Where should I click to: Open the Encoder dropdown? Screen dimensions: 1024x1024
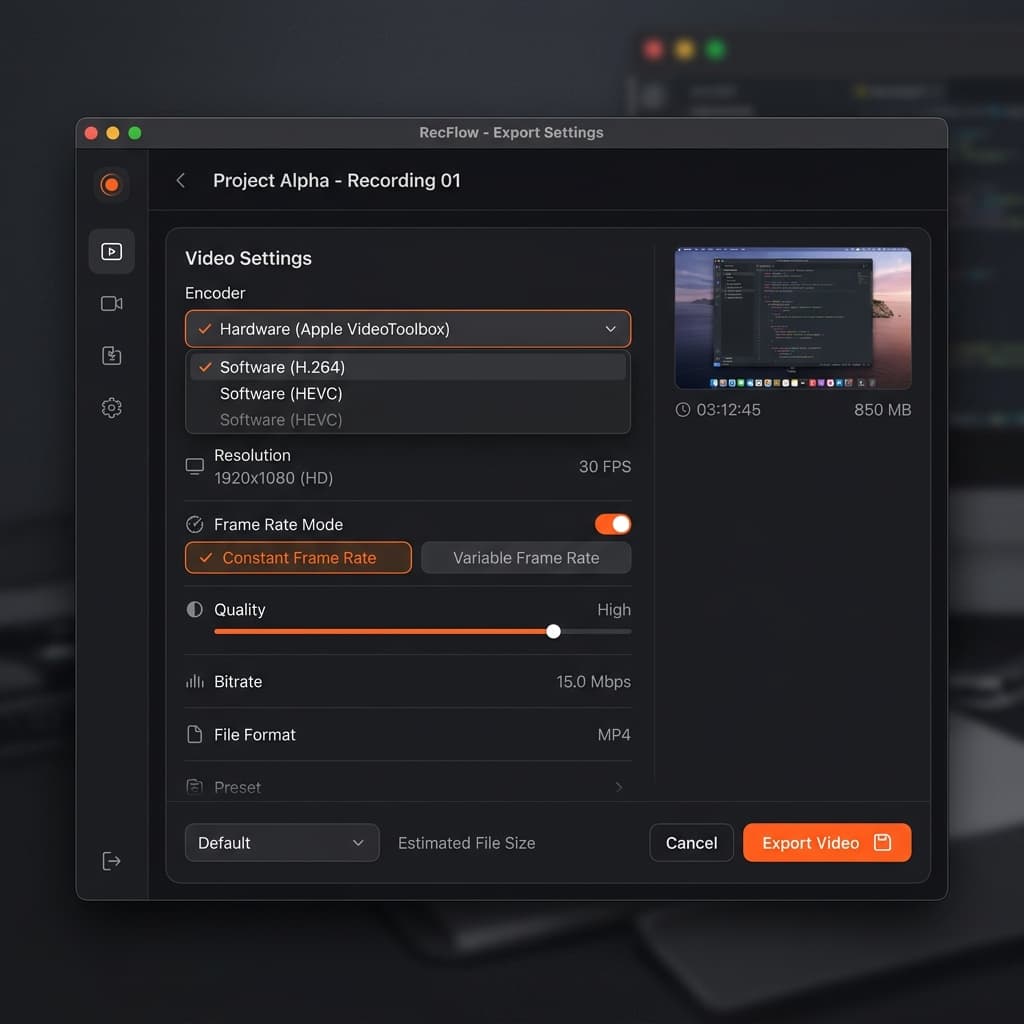click(x=407, y=328)
